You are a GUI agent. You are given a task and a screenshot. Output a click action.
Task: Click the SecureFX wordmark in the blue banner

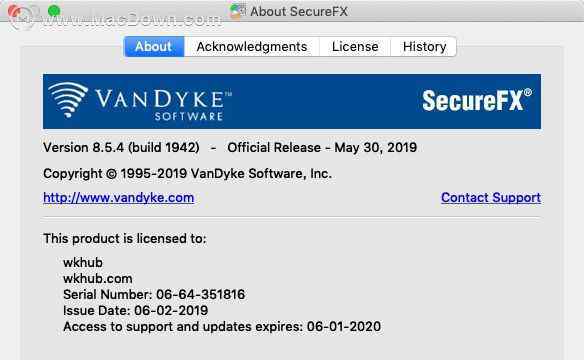477,100
